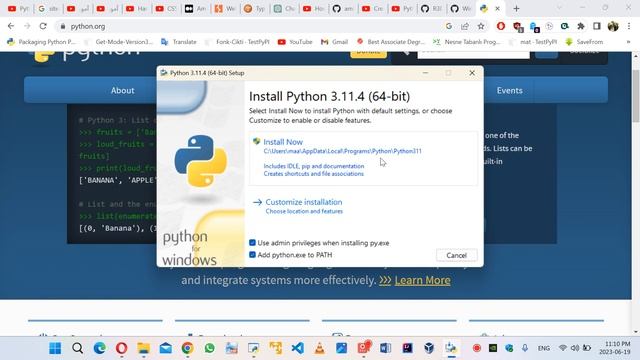Open the YouTube bookmark

295,42
